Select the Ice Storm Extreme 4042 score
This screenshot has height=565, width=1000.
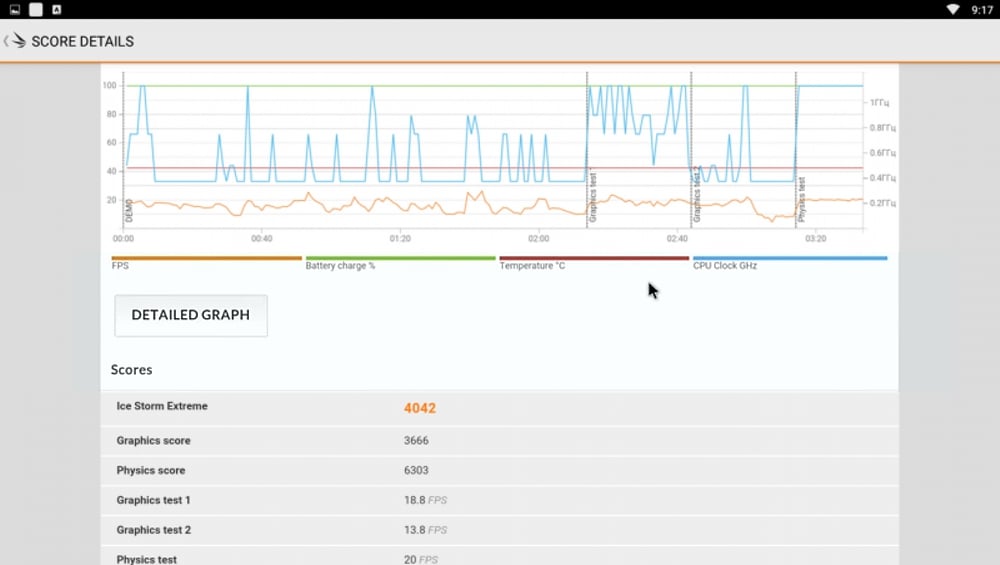419,408
